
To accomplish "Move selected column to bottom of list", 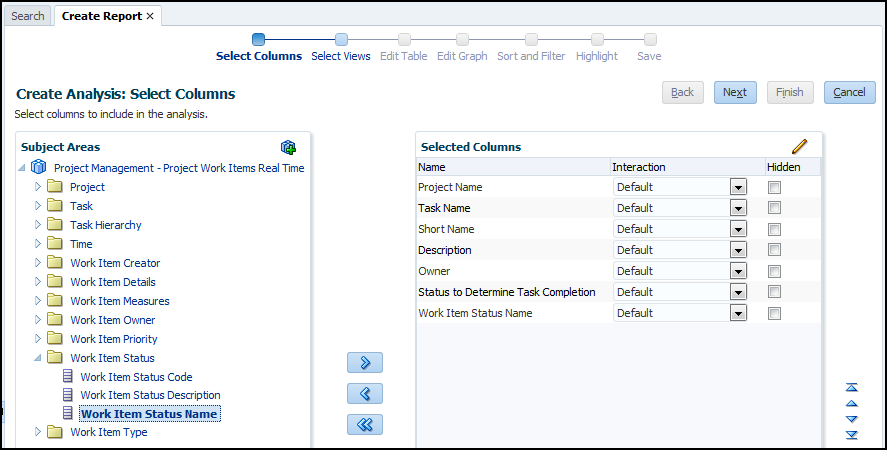I will 852,435.
